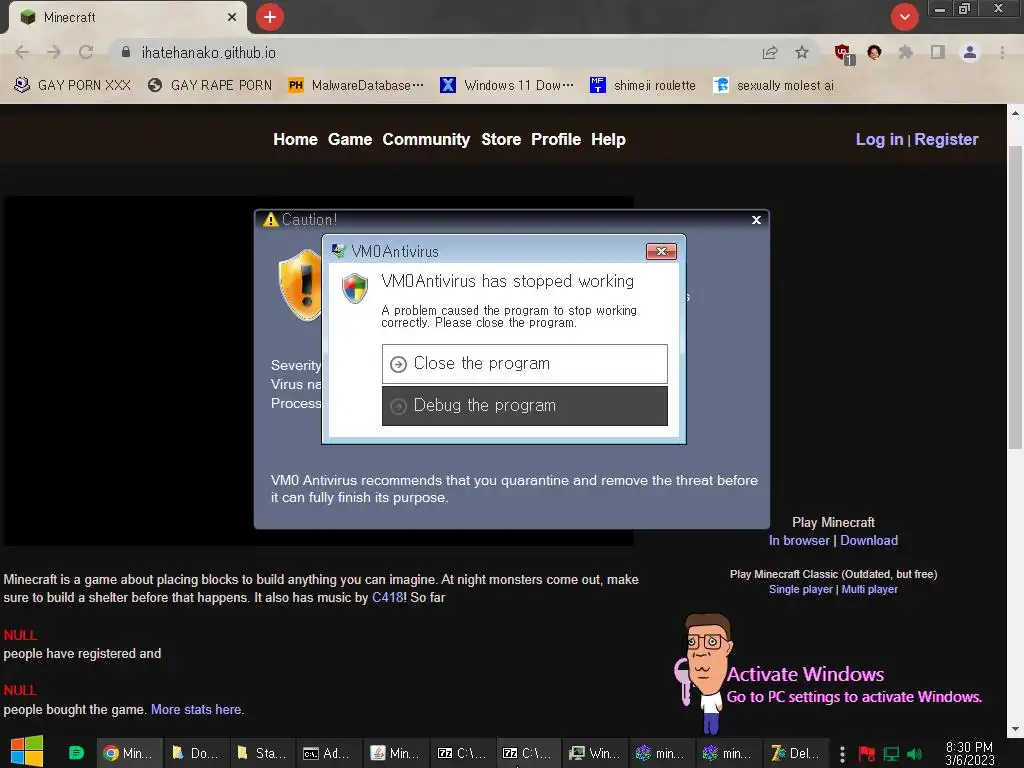Click the Log in link
This screenshot has width=1024, height=768.
(x=879, y=139)
